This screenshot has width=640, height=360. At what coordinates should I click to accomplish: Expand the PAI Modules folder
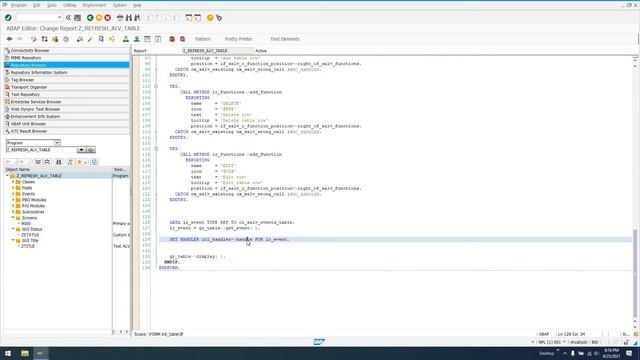point(13,206)
